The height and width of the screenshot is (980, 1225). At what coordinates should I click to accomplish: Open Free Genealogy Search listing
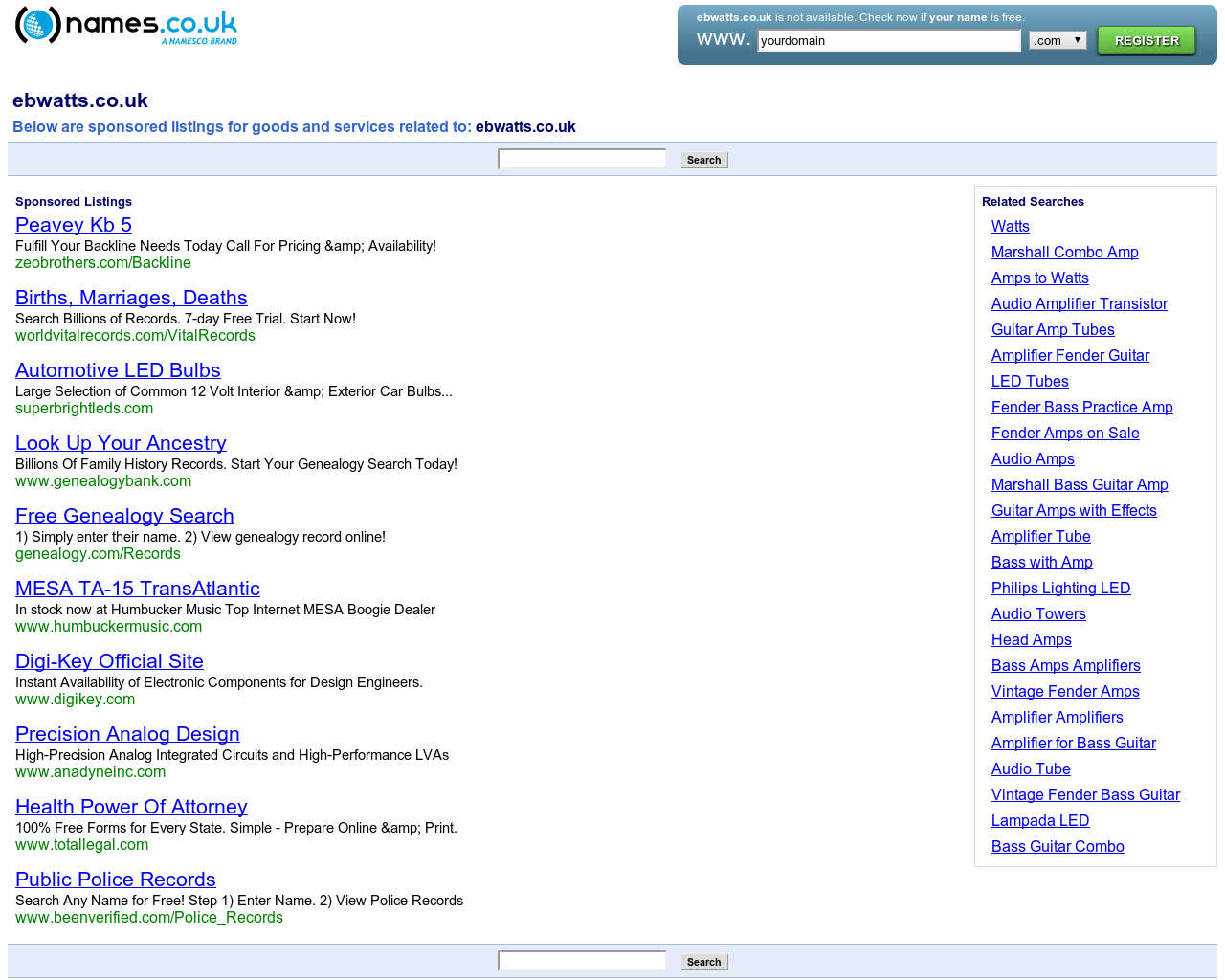pyautogui.click(x=124, y=516)
